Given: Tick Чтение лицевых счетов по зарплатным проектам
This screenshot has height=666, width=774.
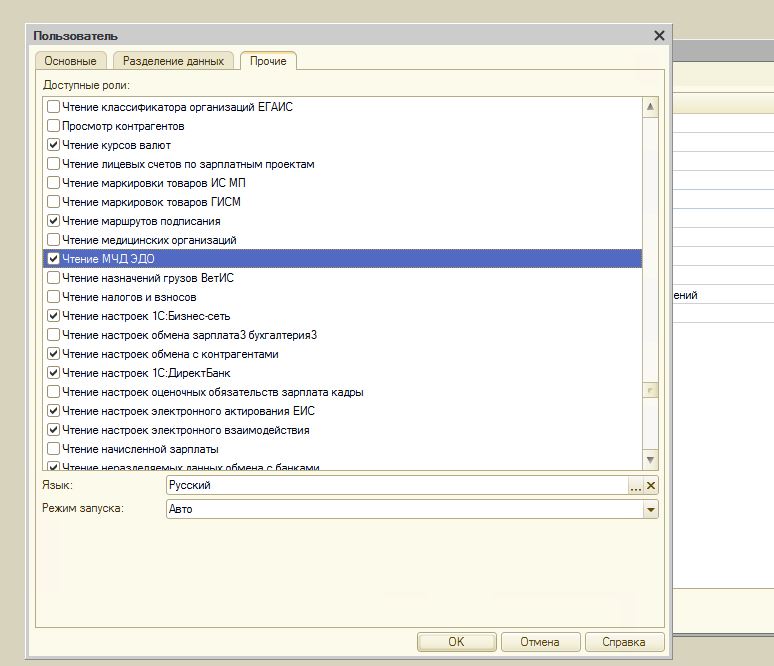Looking at the screenshot, I should coord(53,164).
